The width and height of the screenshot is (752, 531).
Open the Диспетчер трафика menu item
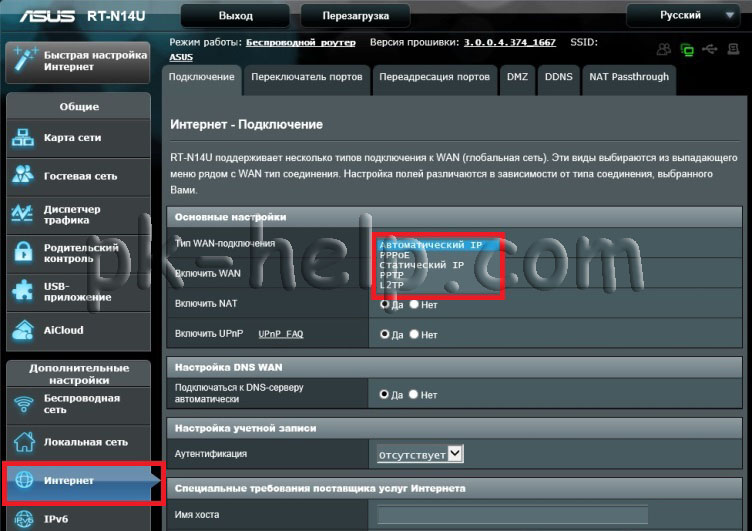pyautogui.click(x=78, y=214)
